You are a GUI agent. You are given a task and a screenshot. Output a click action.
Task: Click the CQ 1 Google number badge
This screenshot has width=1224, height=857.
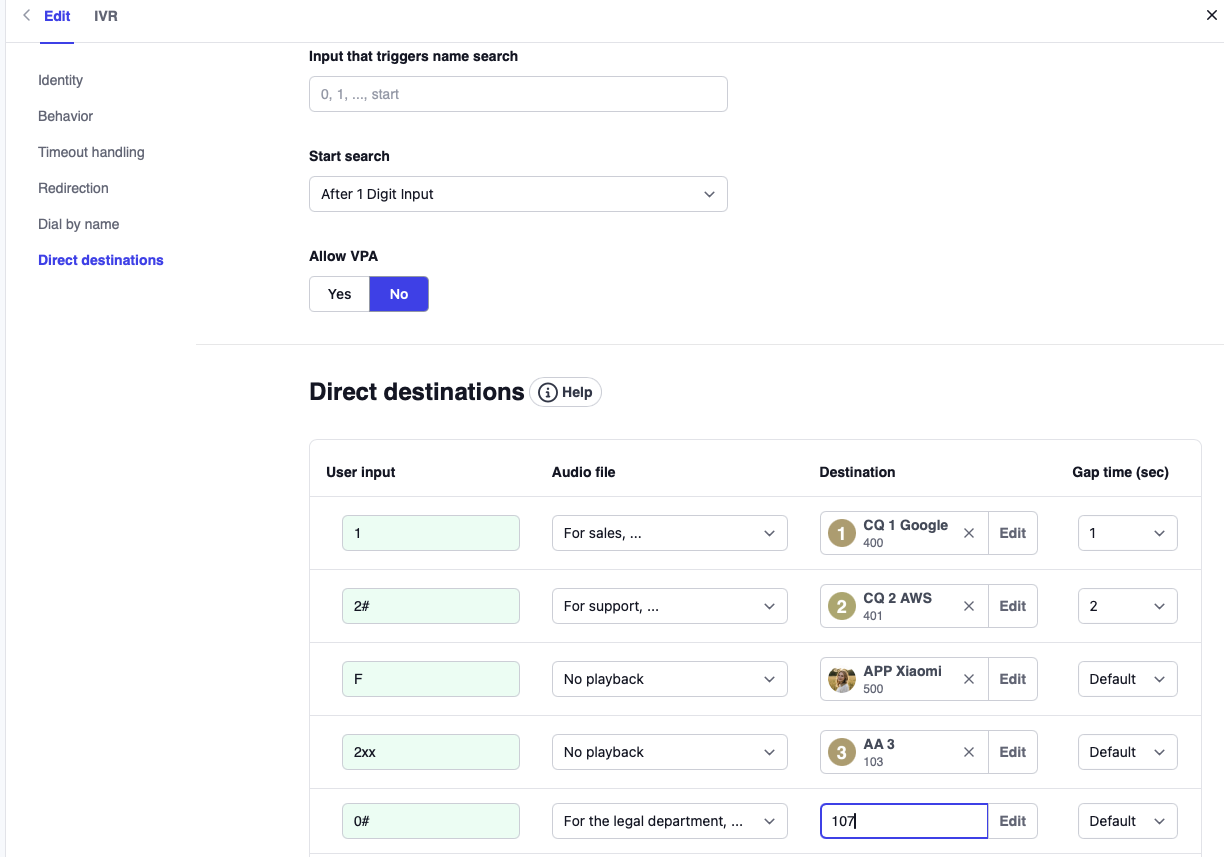pyautogui.click(x=842, y=533)
